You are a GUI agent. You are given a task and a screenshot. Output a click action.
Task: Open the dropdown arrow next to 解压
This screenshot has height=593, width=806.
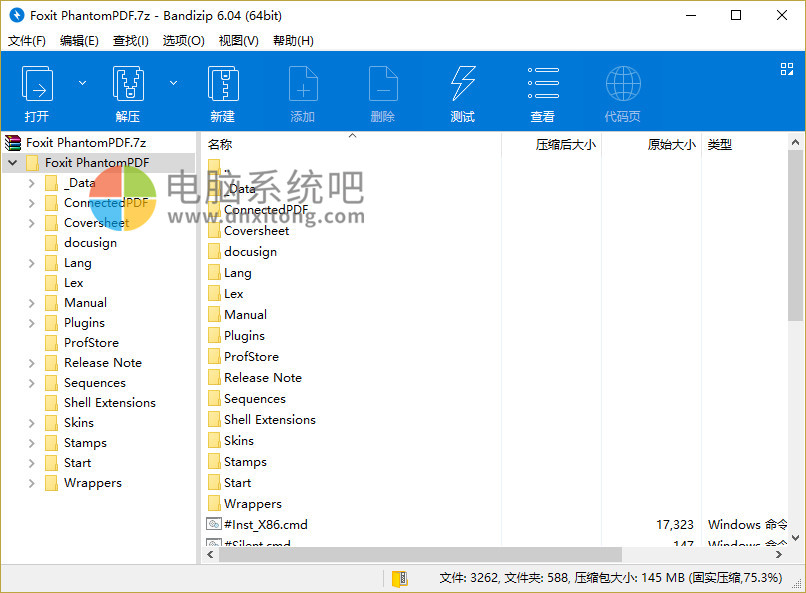pyautogui.click(x=174, y=83)
